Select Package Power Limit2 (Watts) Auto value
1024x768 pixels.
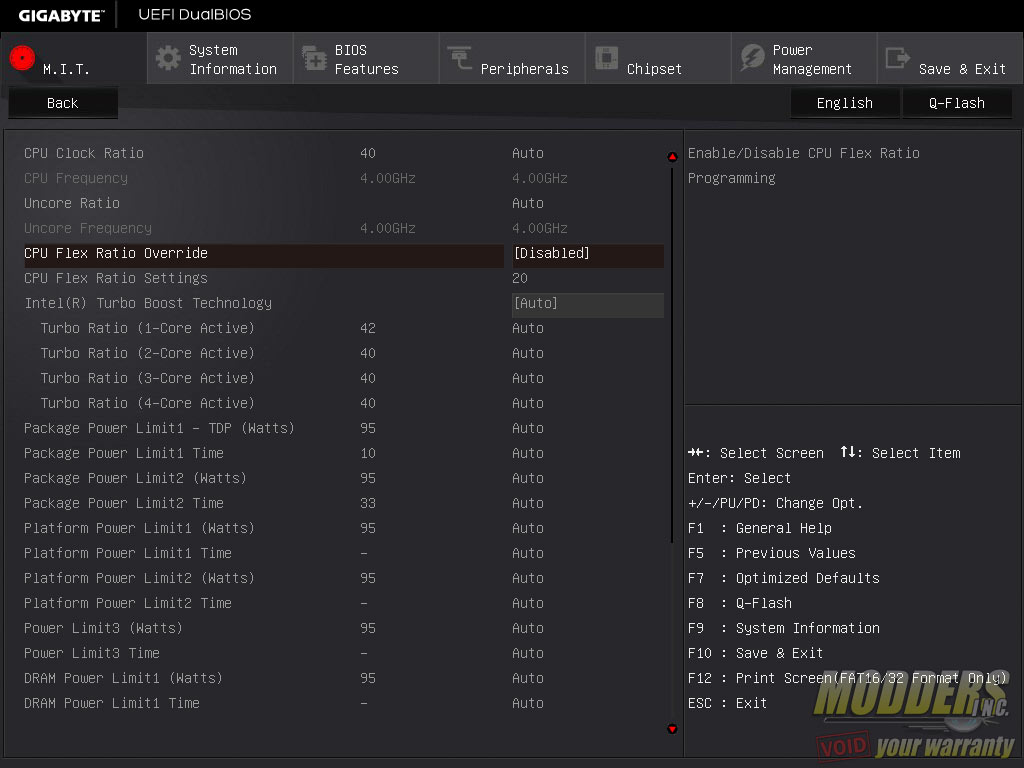click(x=528, y=479)
